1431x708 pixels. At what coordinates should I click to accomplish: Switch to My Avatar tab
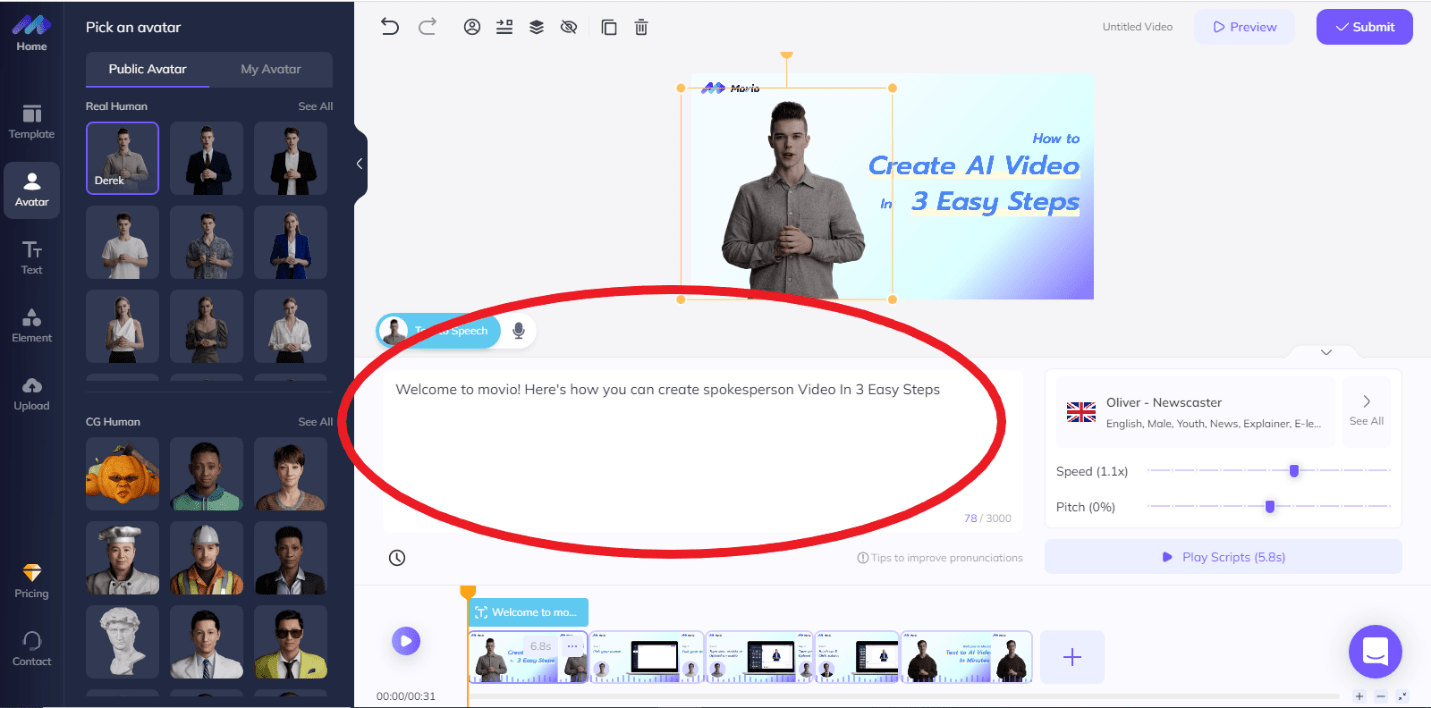tap(271, 69)
